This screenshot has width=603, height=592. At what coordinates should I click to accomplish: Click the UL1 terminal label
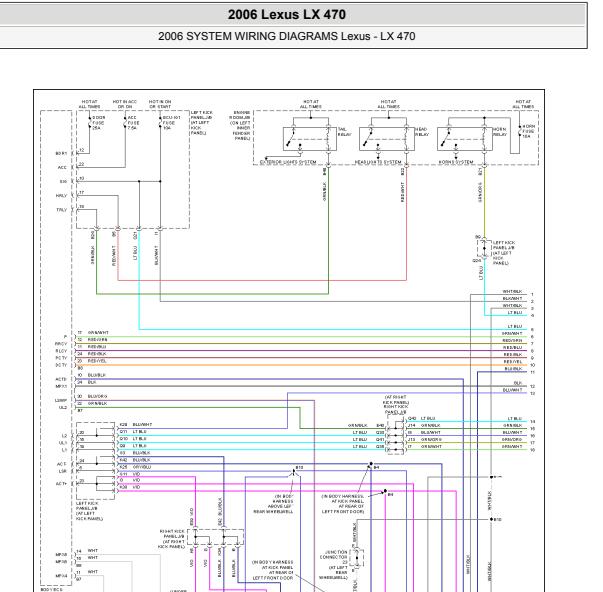[63, 443]
